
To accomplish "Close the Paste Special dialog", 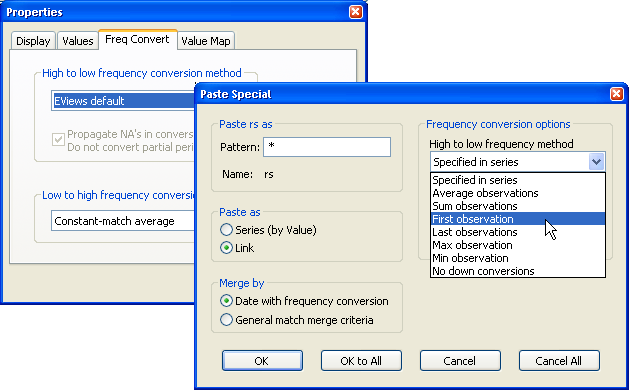I will (x=616, y=94).
